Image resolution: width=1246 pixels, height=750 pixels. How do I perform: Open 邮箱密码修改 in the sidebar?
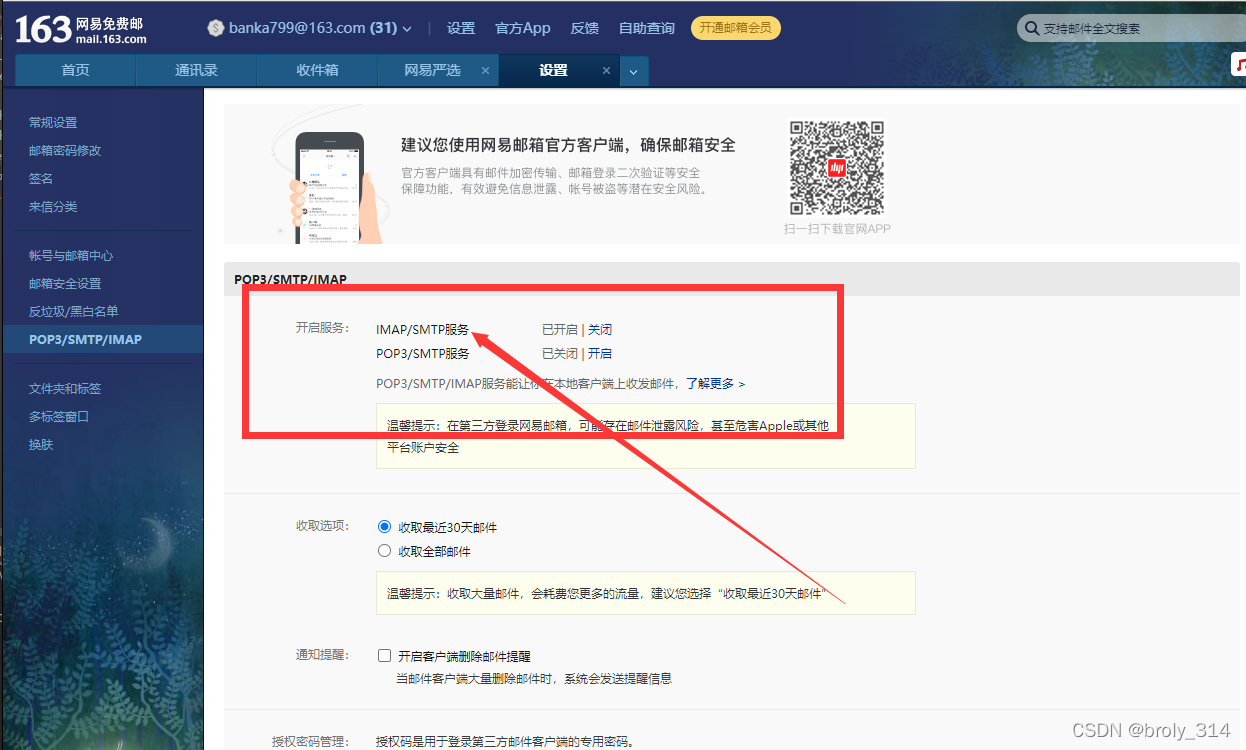coord(65,150)
